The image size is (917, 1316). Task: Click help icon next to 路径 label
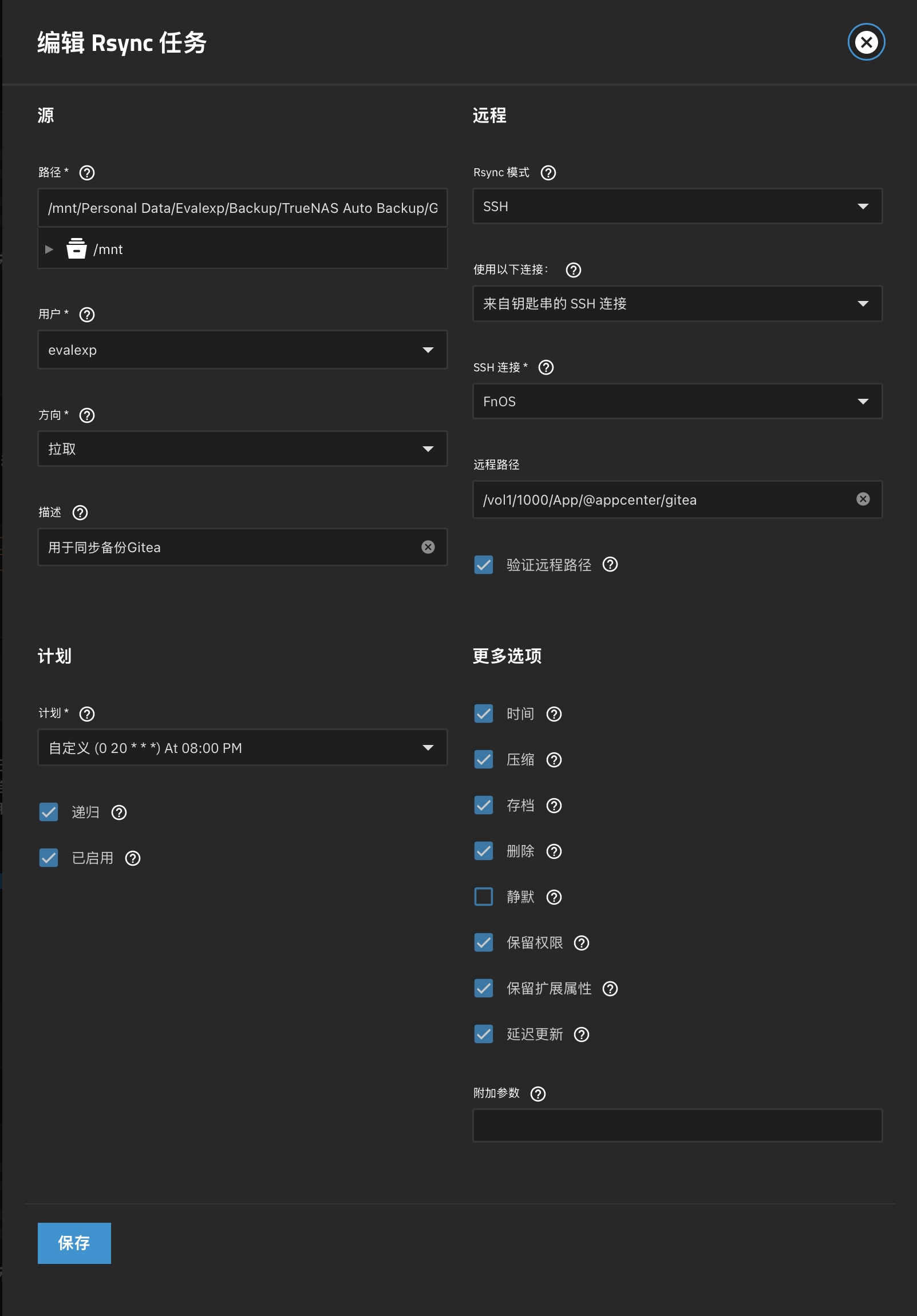click(86, 173)
